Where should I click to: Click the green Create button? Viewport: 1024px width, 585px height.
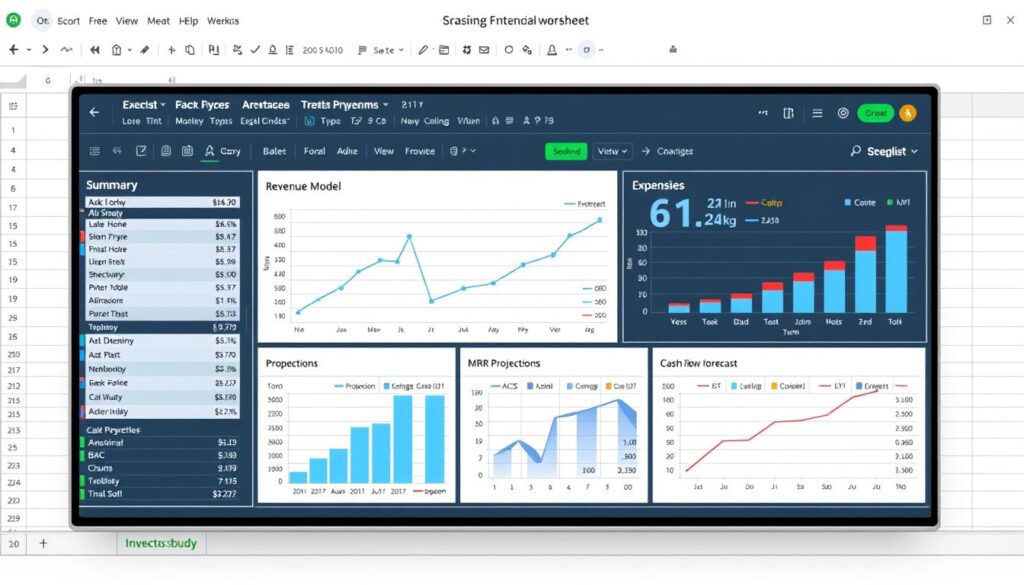click(x=876, y=113)
